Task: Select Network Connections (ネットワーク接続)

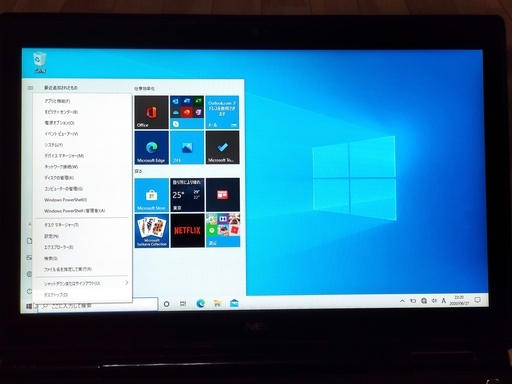Action: (82, 167)
